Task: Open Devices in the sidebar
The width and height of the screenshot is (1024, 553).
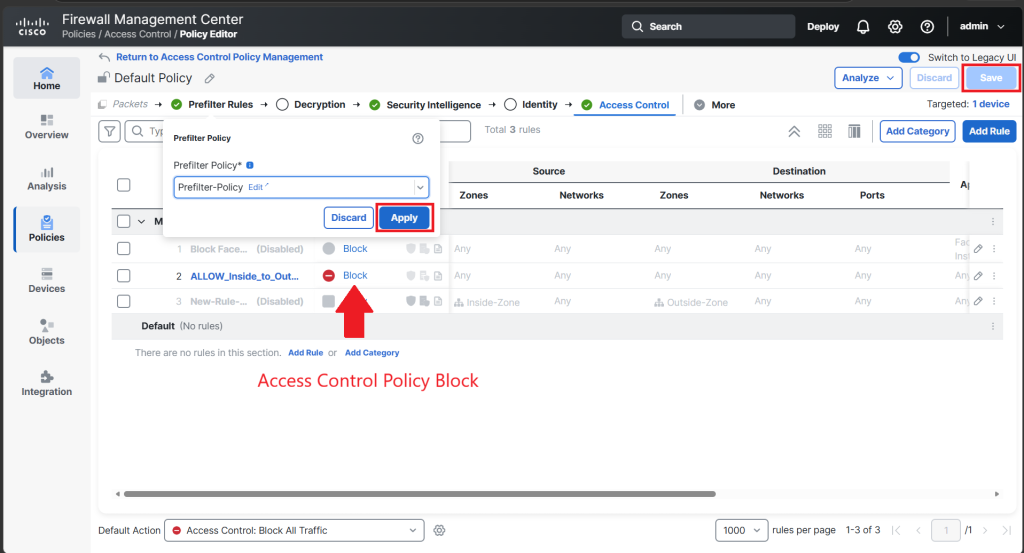Action: 46,281
